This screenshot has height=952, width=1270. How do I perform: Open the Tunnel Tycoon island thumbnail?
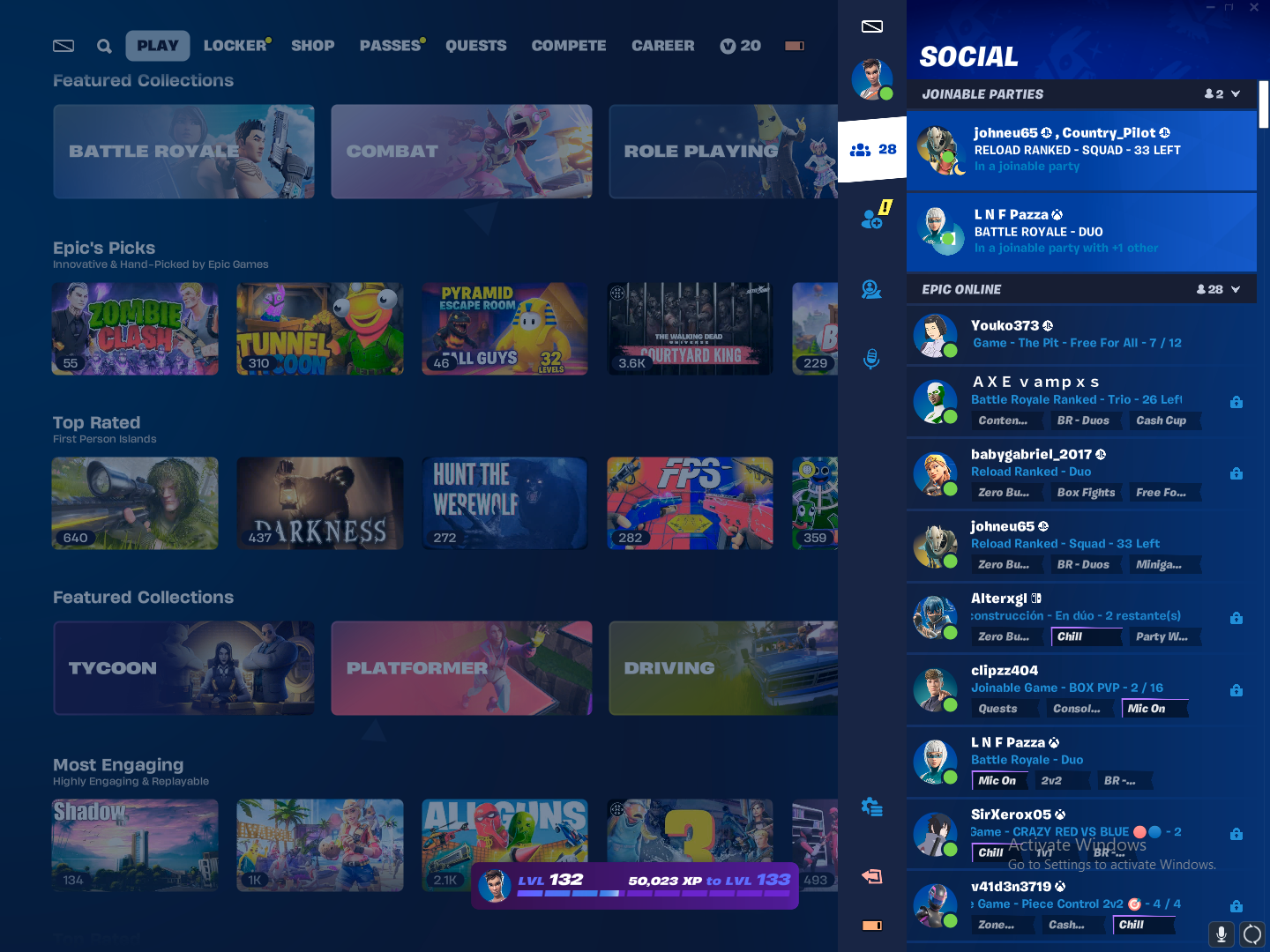pyautogui.click(x=320, y=329)
